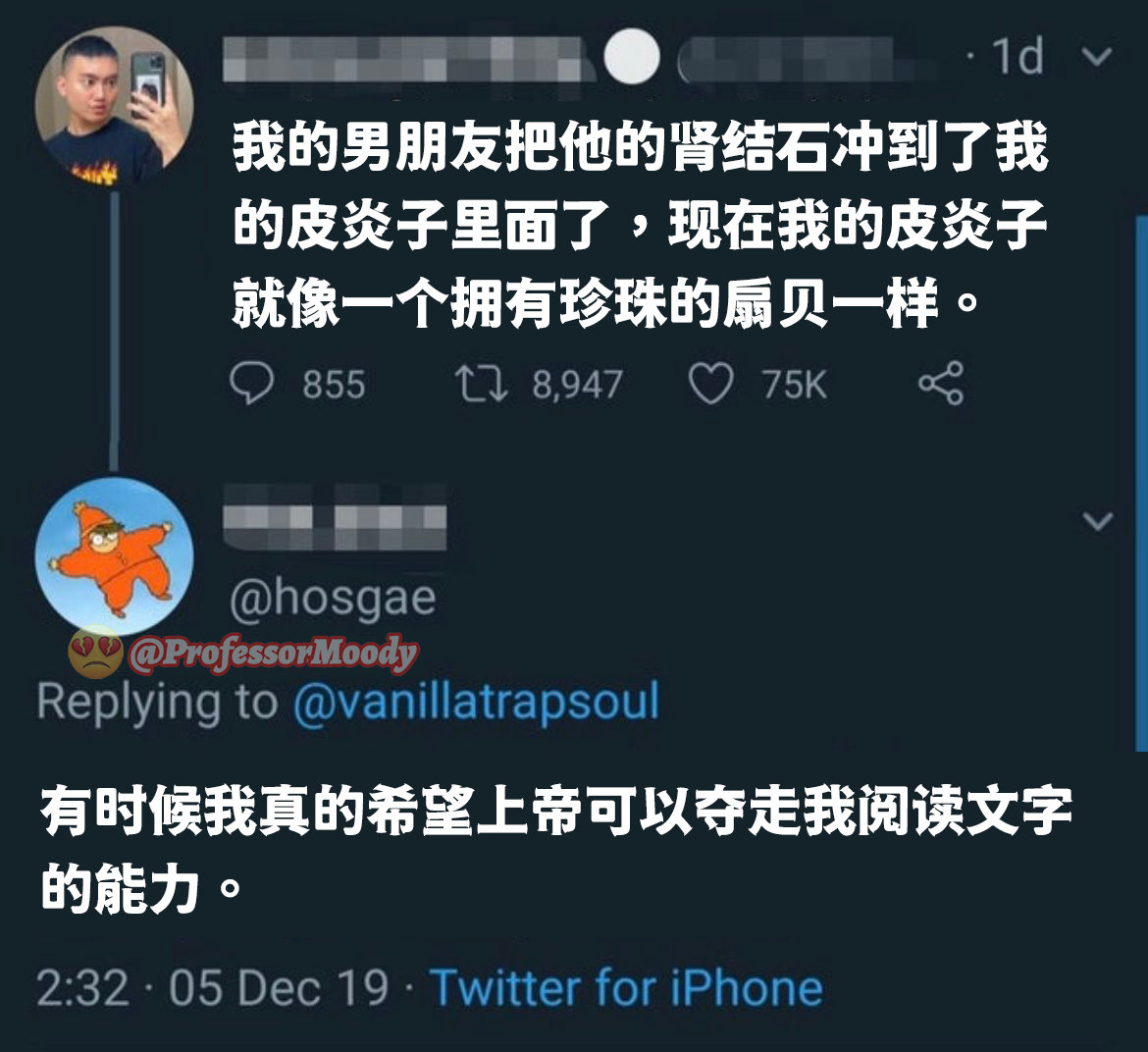Viewport: 1148px width, 1052px height.
Task: Click the first tweet's Chinese text
Action: click(641, 226)
